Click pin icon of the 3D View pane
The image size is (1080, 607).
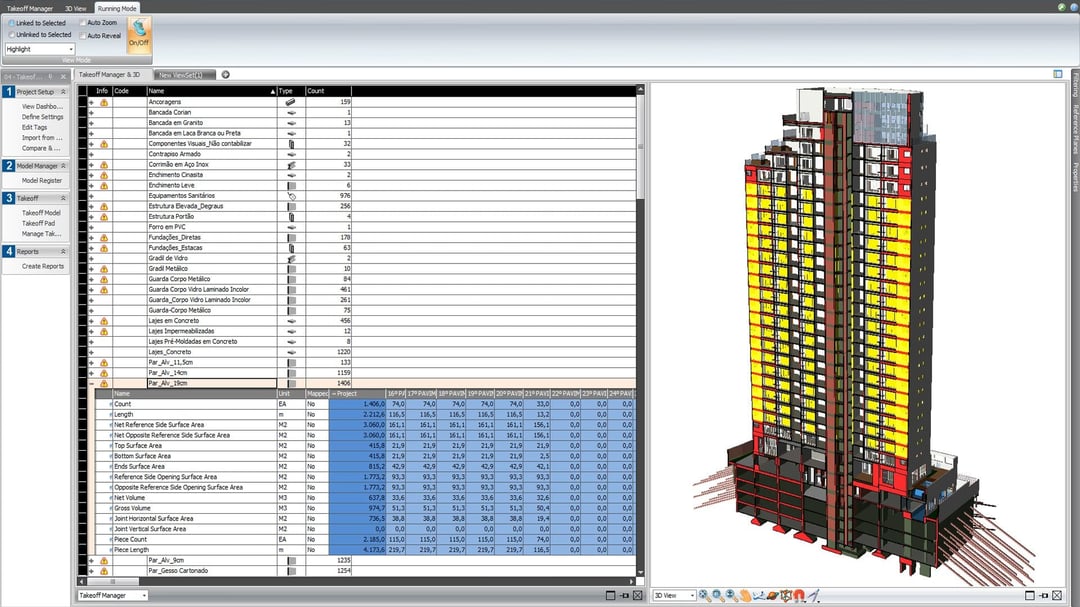click(1043, 595)
